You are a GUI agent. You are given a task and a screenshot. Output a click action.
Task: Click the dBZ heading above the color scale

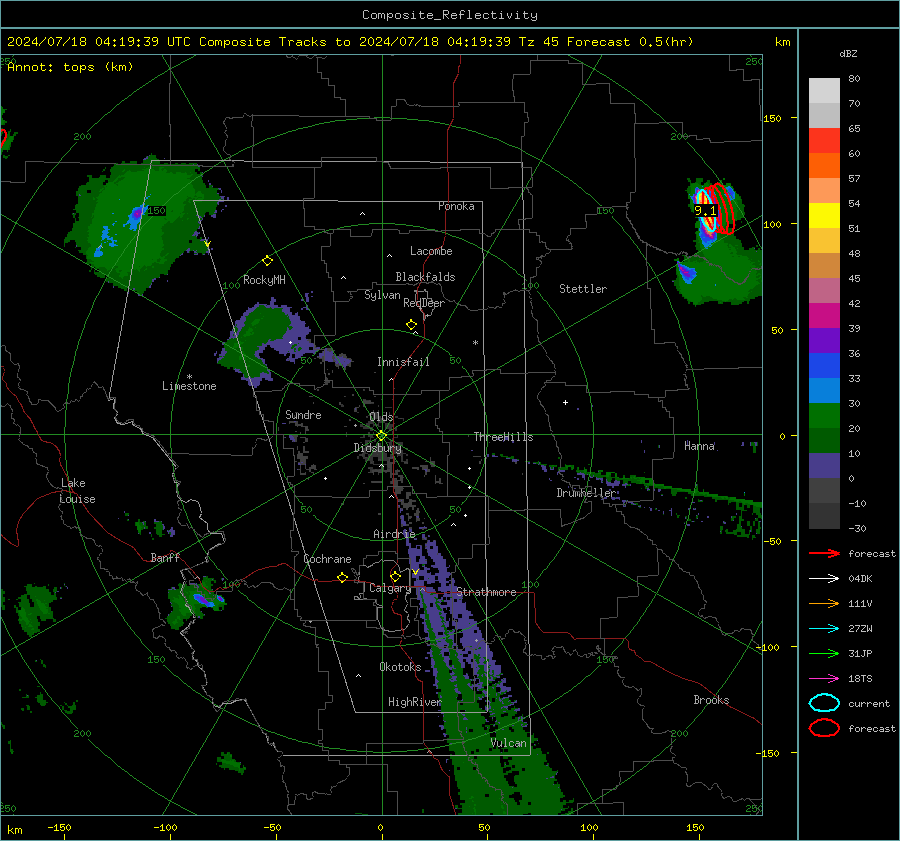pyautogui.click(x=848, y=53)
